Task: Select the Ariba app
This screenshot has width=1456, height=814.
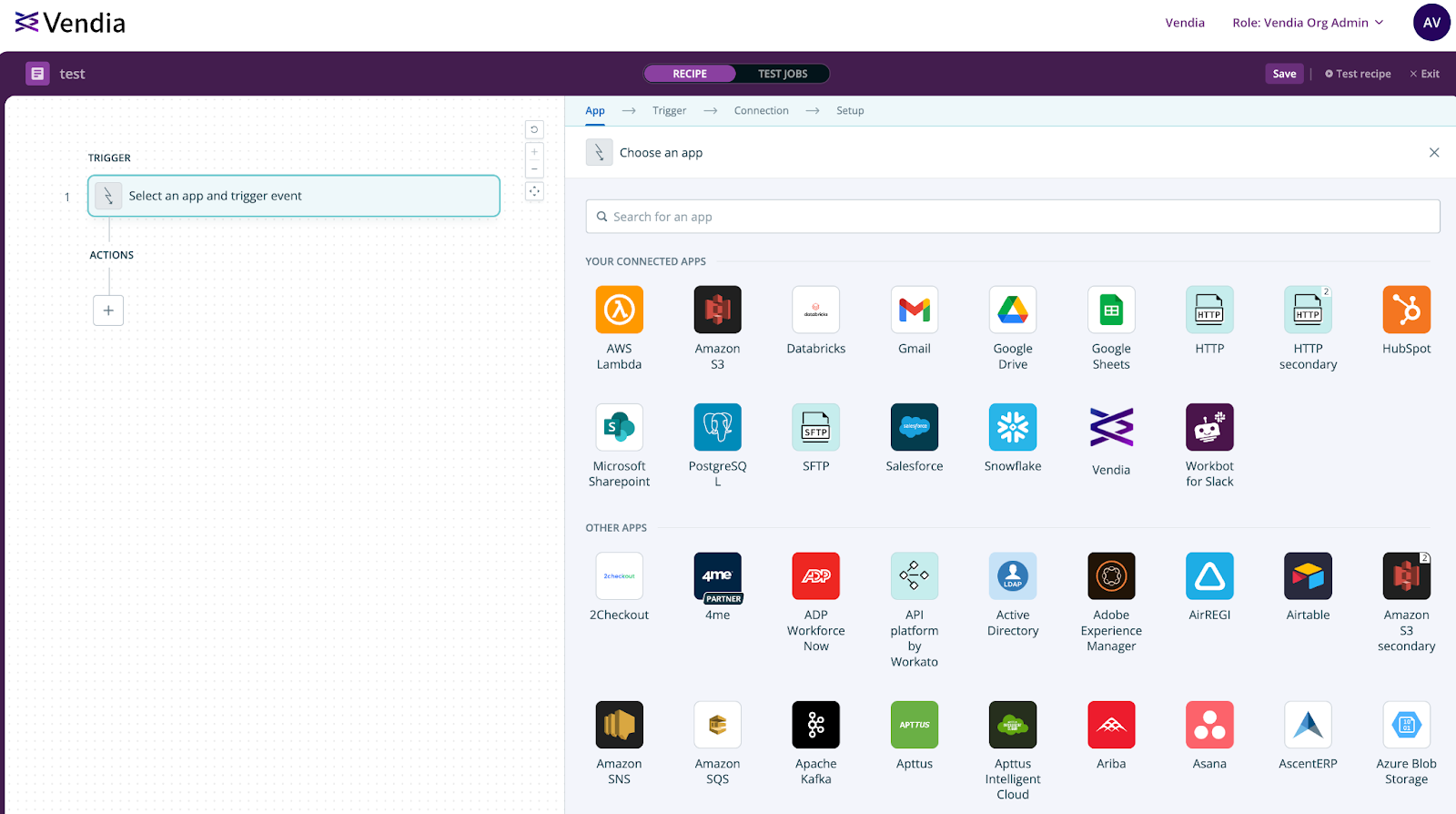Action: pos(1111,724)
